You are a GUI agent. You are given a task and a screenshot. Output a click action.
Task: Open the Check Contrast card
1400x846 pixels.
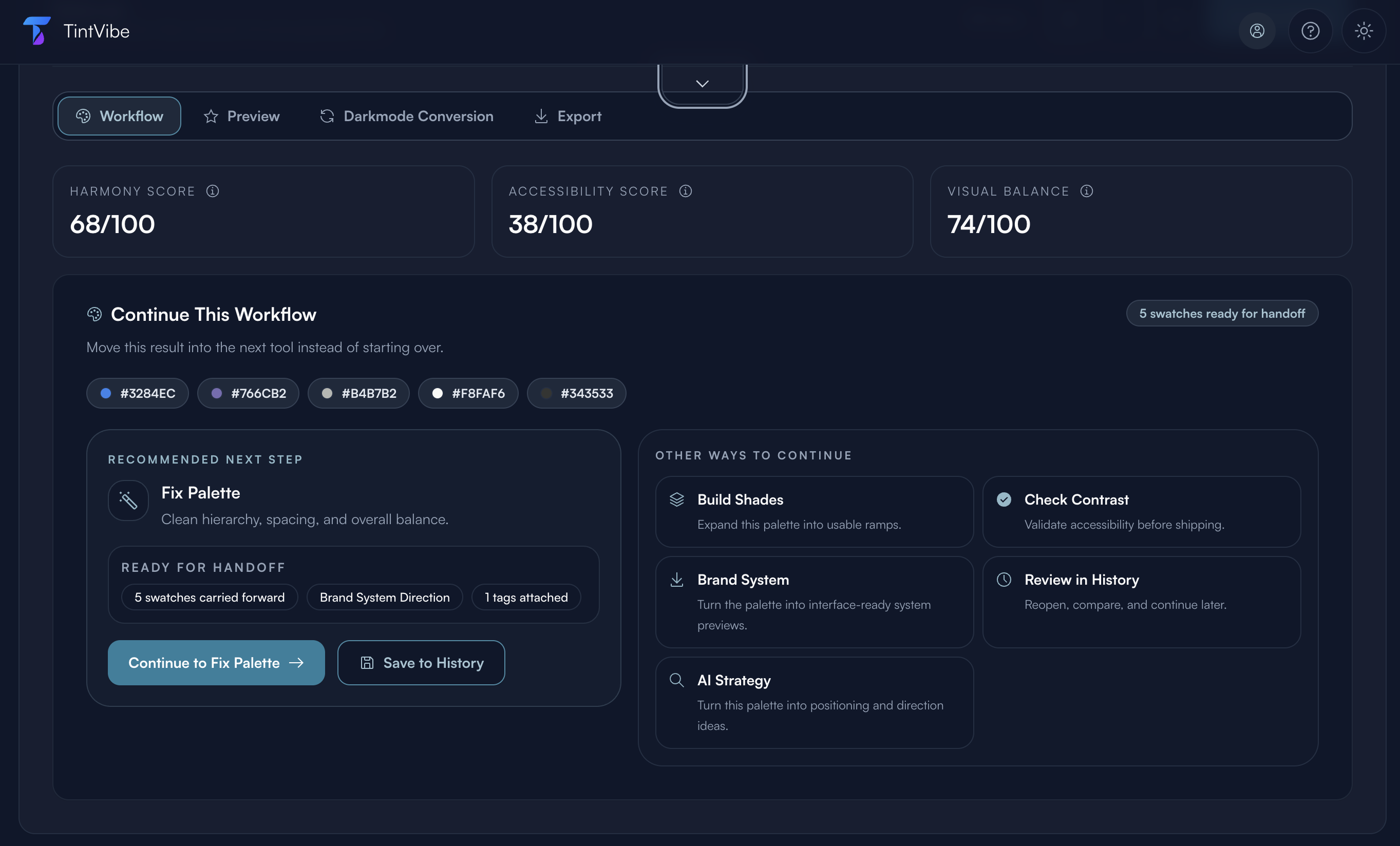coord(1142,512)
